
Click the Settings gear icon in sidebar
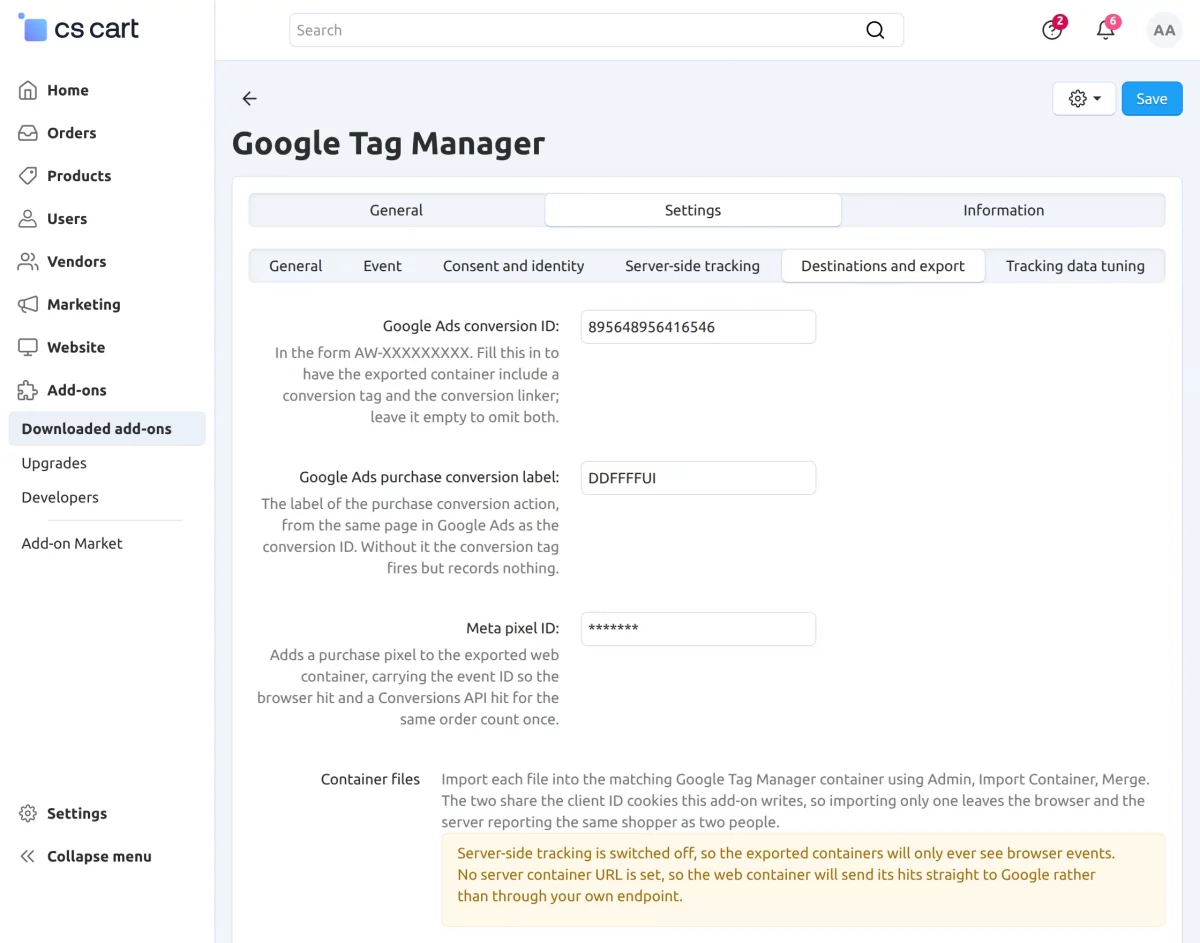point(29,814)
